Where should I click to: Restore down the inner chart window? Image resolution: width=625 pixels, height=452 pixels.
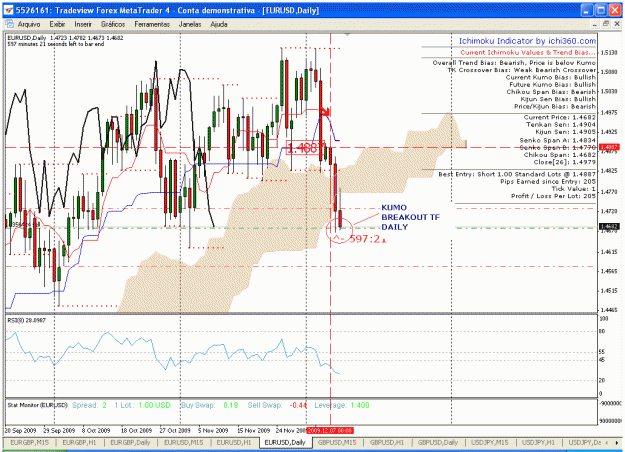[605, 24]
